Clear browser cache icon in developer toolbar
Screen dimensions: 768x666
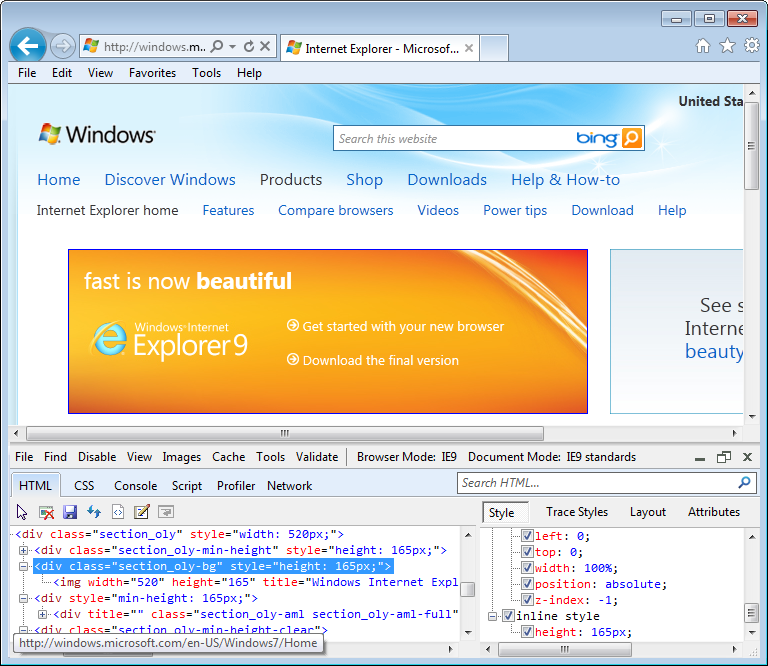(46, 512)
